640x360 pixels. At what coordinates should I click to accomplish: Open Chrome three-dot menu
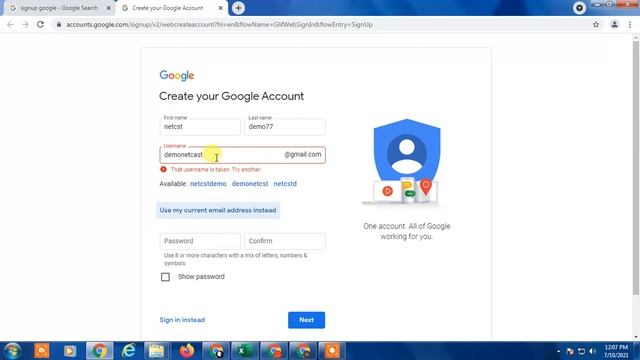pyautogui.click(x=630, y=24)
